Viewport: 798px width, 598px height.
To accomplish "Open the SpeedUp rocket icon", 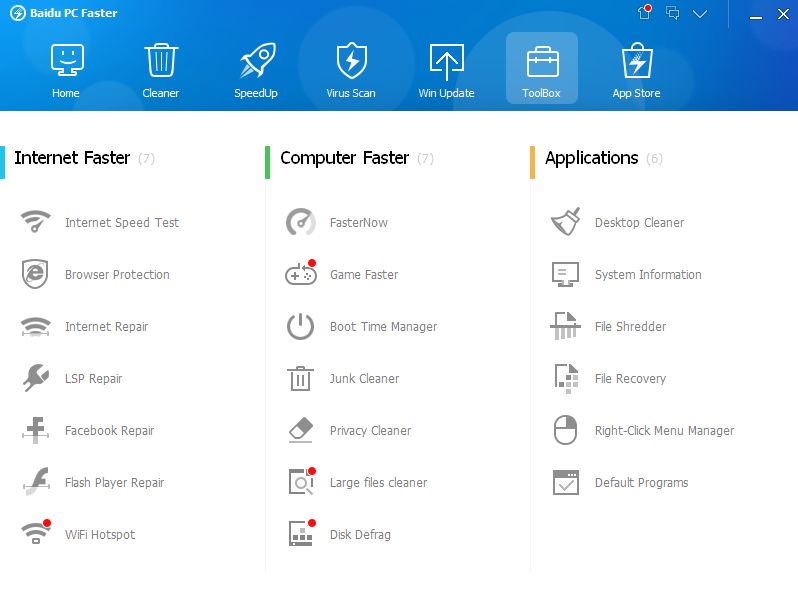I will [x=257, y=60].
